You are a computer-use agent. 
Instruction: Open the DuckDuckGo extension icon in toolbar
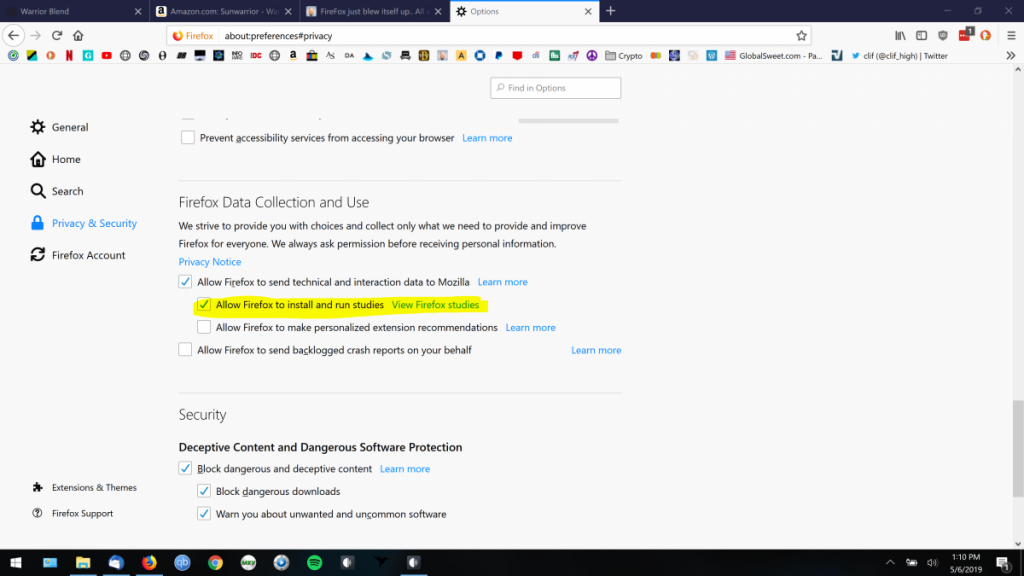[x=985, y=35]
